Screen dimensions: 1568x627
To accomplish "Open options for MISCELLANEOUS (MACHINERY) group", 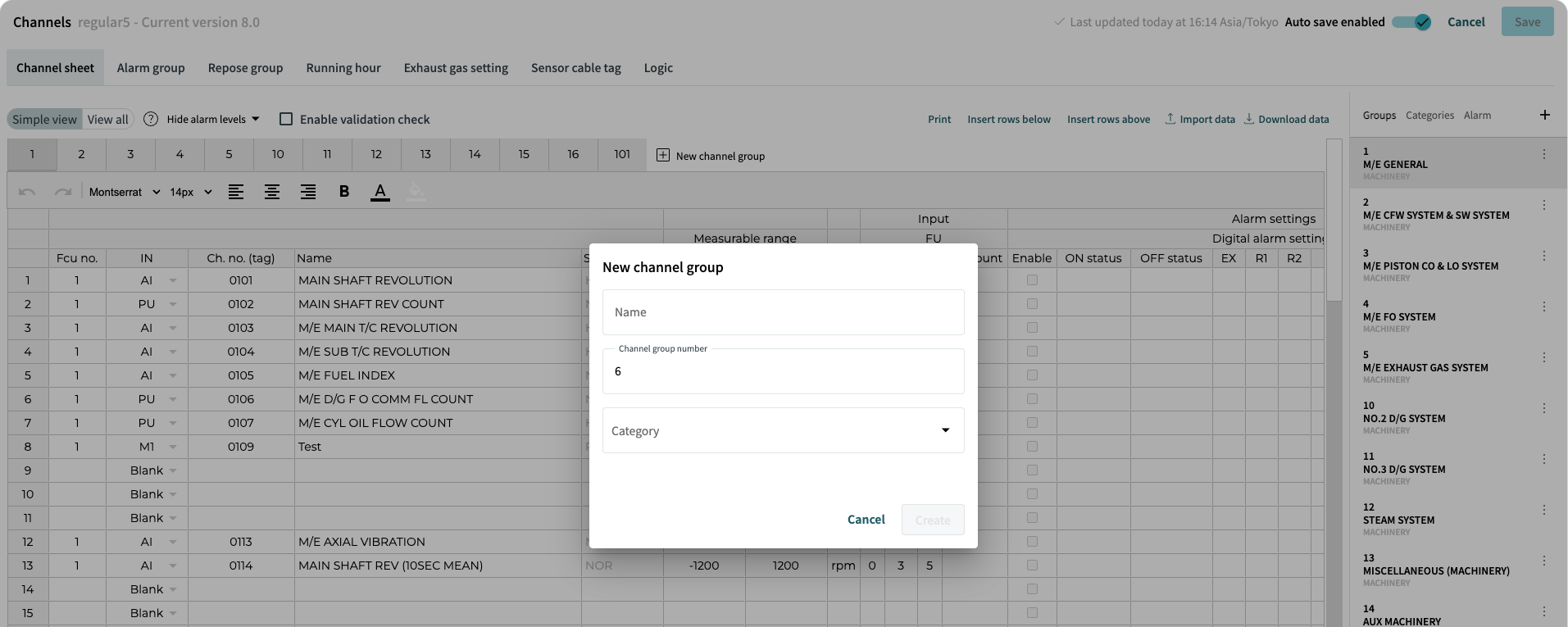I will pos(1544,561).
